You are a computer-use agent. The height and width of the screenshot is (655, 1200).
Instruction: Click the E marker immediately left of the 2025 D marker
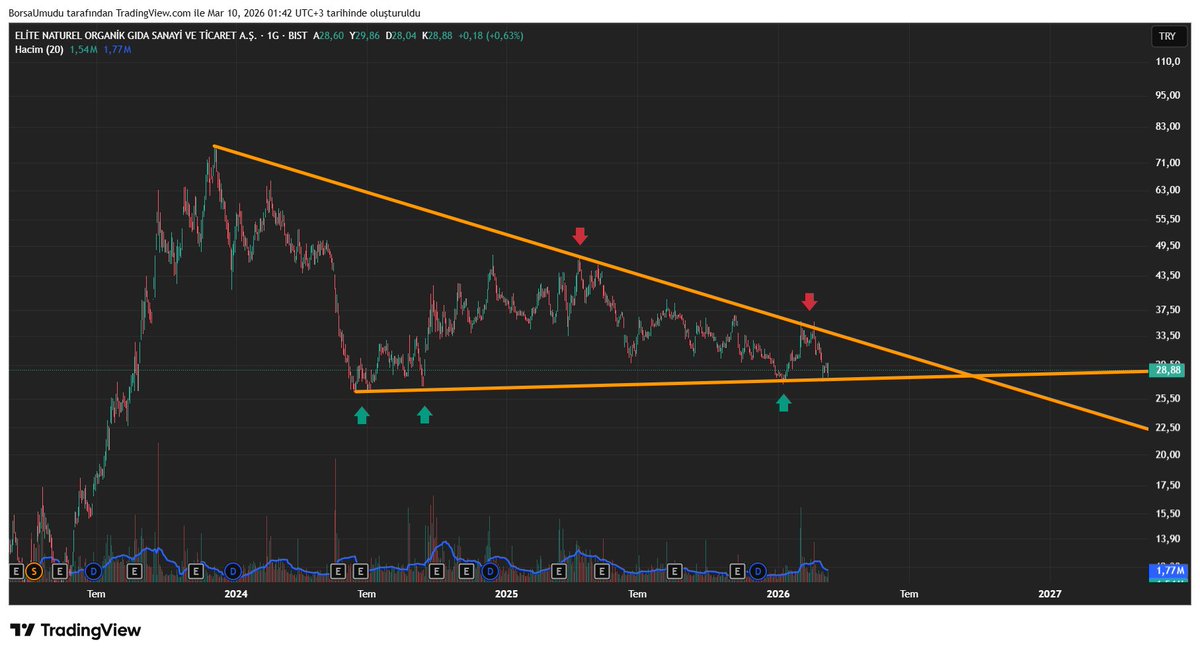(x=466, y=571)
